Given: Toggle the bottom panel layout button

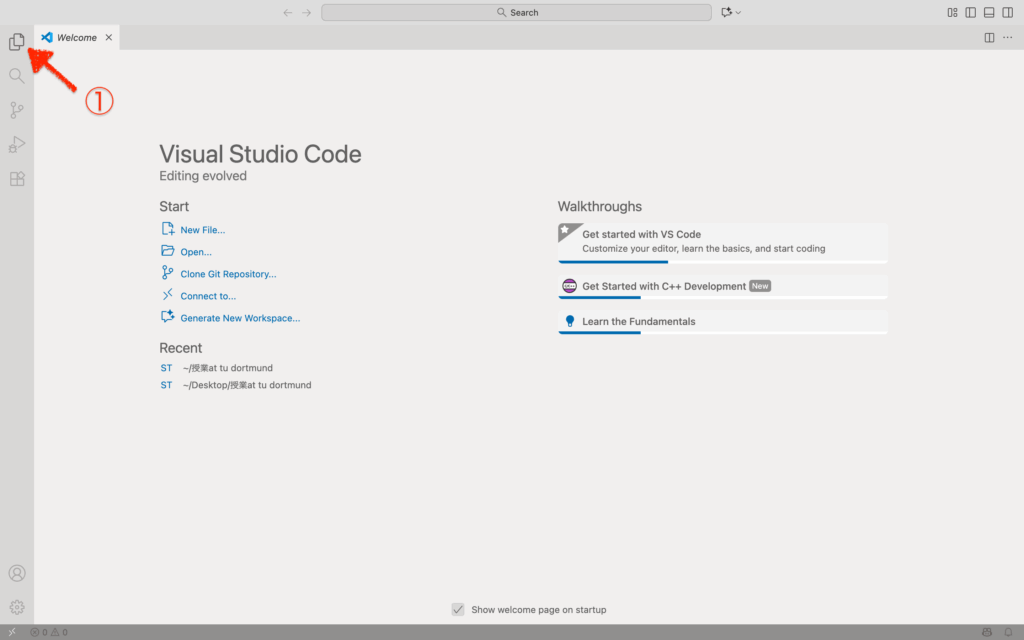Looking at the screenshot, I should pyautogui.click(x=989, y=12).
